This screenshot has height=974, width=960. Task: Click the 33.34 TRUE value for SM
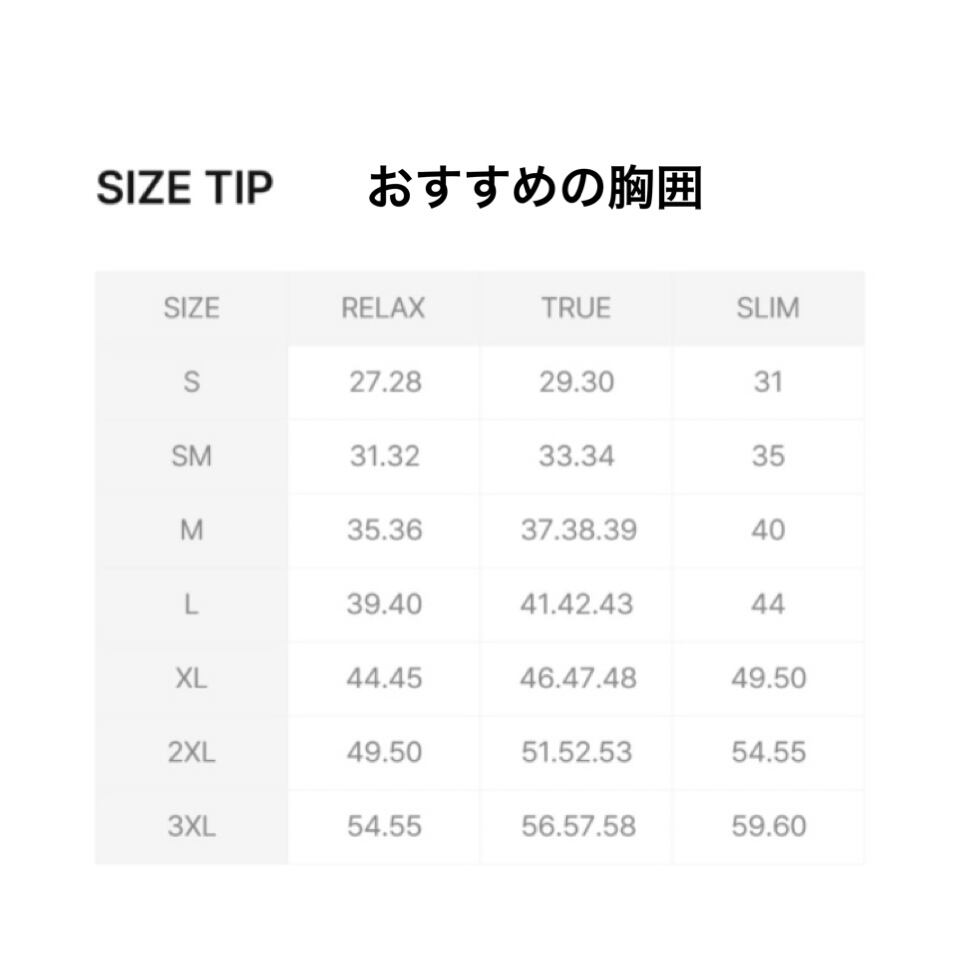pyautogui.click(x=577, y=456)
